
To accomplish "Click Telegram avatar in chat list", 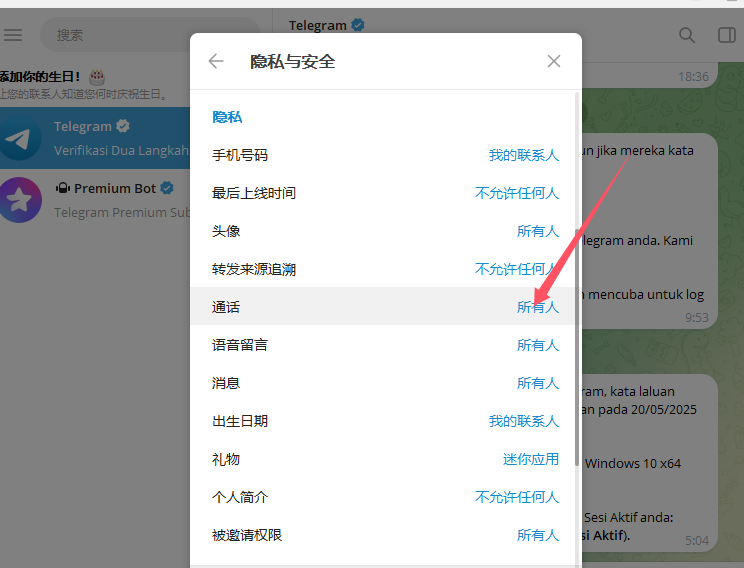I will point(20,138).
